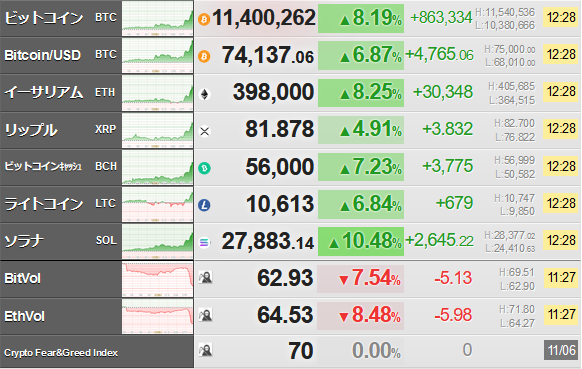Click the Solana icon
The height and width of the screenshot is (369, 582).
coord(204,242)
